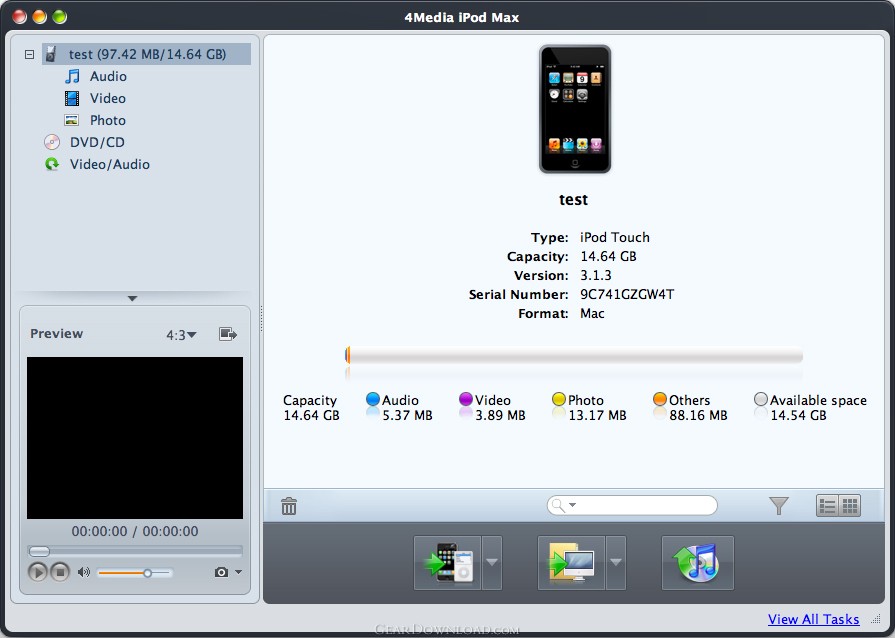The width and height of the screenshot is (895, 638).
Task: Click the Available space 14.54 GB value
Action: (x=798, y=415)
